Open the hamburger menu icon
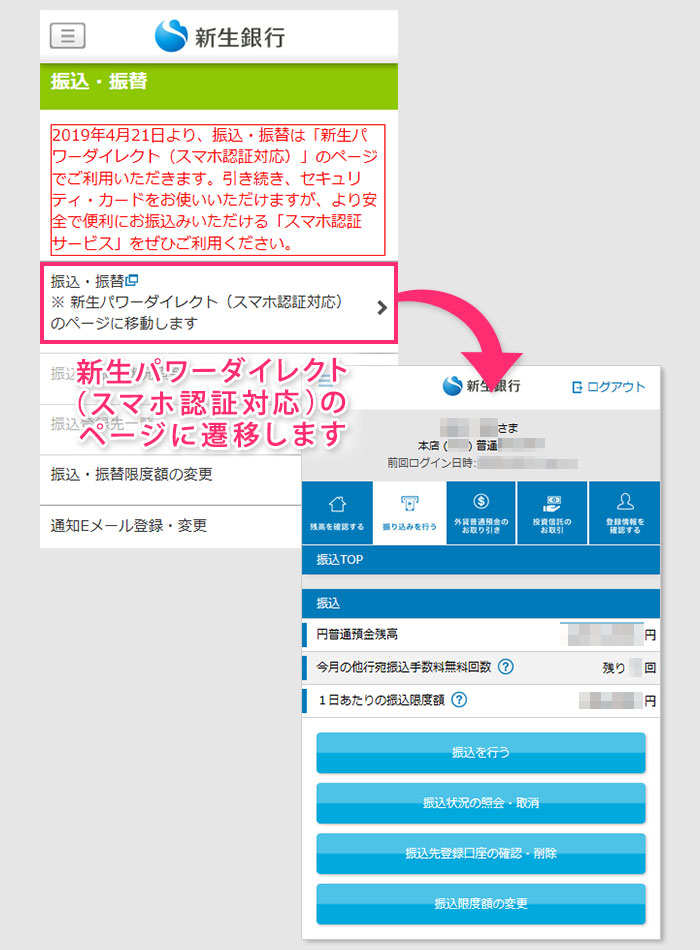 pyautogui.click(x=67, y=36)
